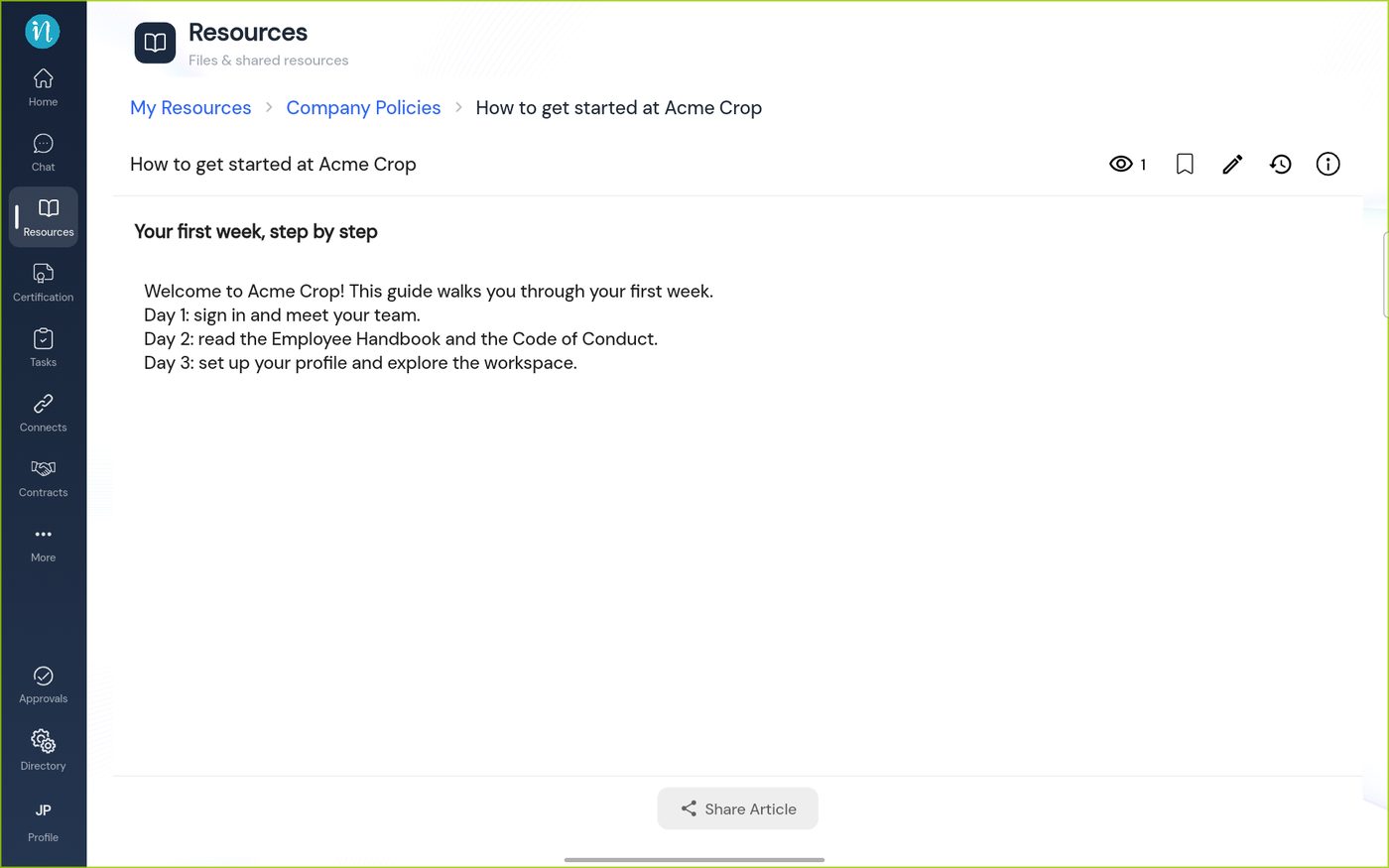
Task: Edit the article with pencil icon
Action: pyautogui.click(x=1232, y=165)
